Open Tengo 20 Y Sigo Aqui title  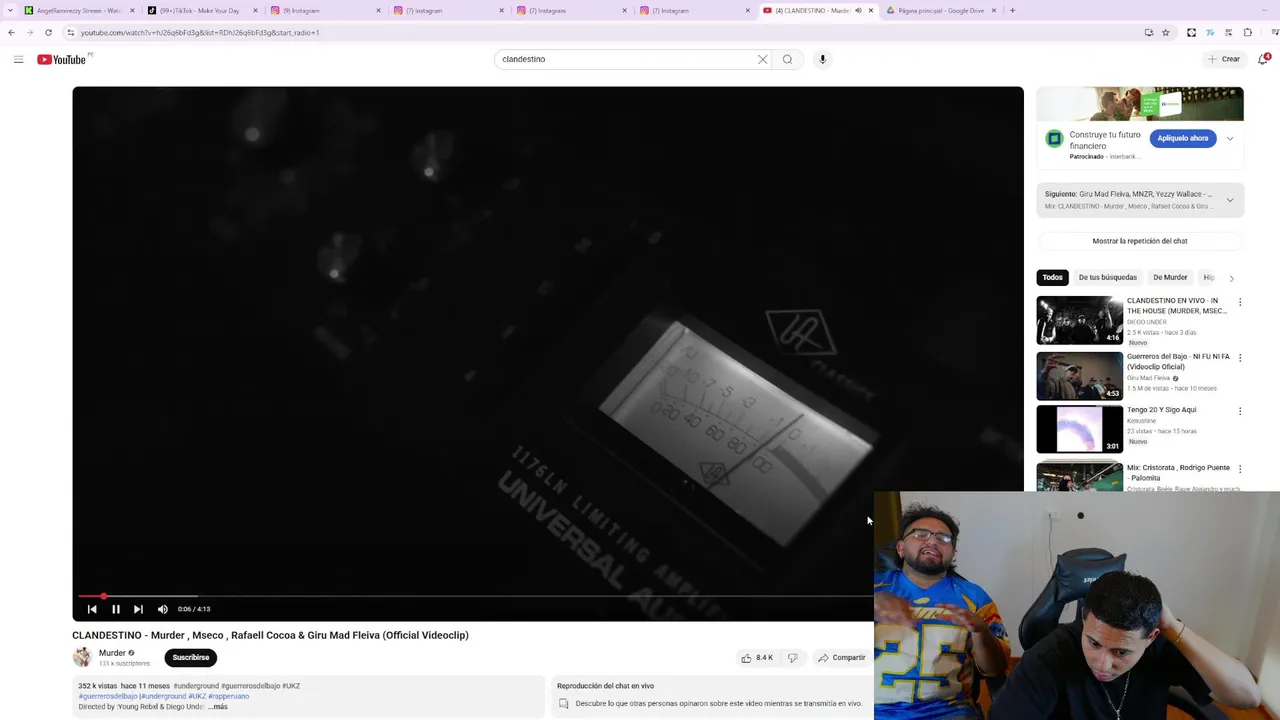click(1161, 410)
